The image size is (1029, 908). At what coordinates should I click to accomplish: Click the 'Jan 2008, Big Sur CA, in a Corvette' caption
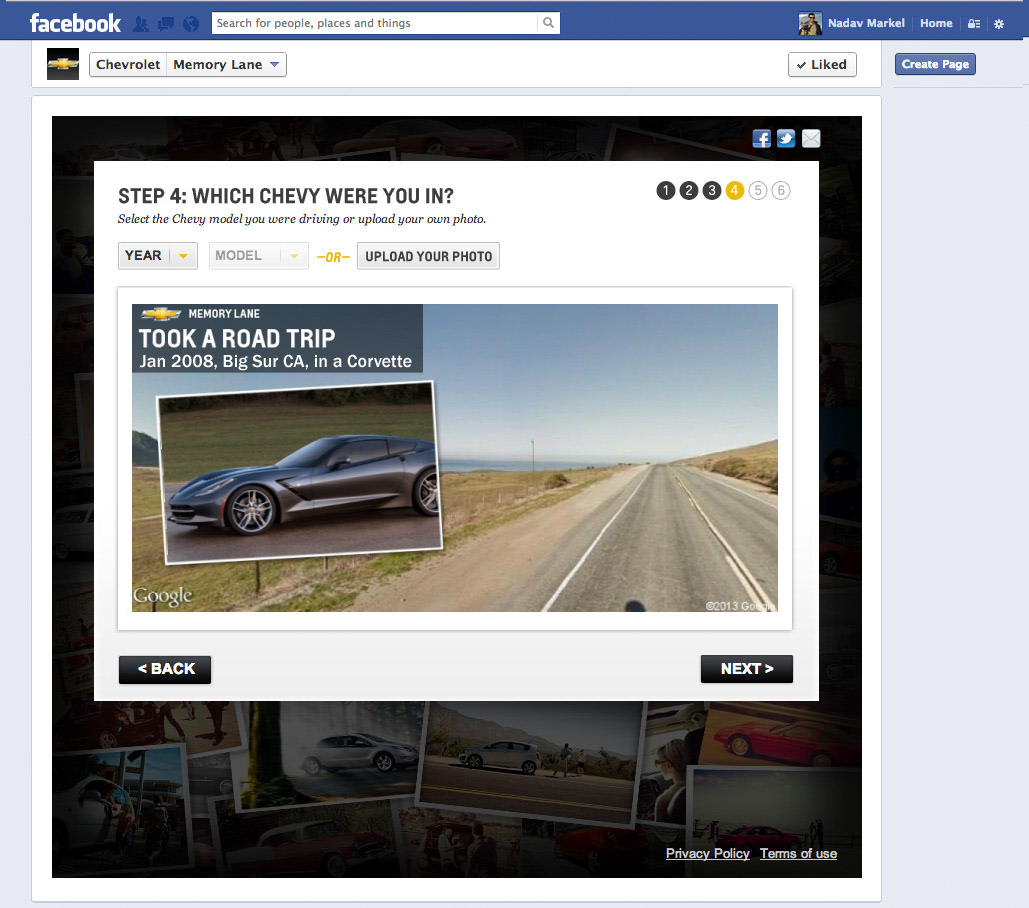tap(276, 361)
